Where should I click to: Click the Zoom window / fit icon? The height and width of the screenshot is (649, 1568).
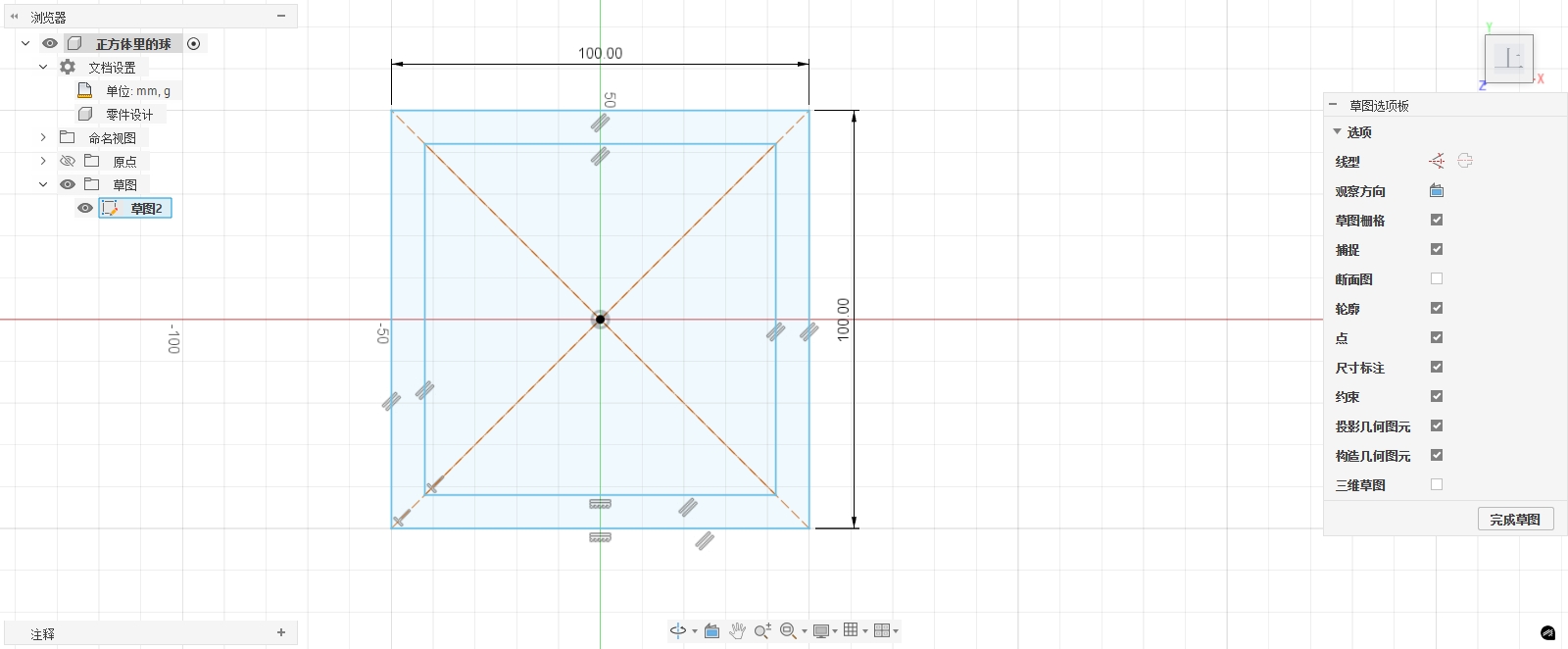[x=788, y=630]
